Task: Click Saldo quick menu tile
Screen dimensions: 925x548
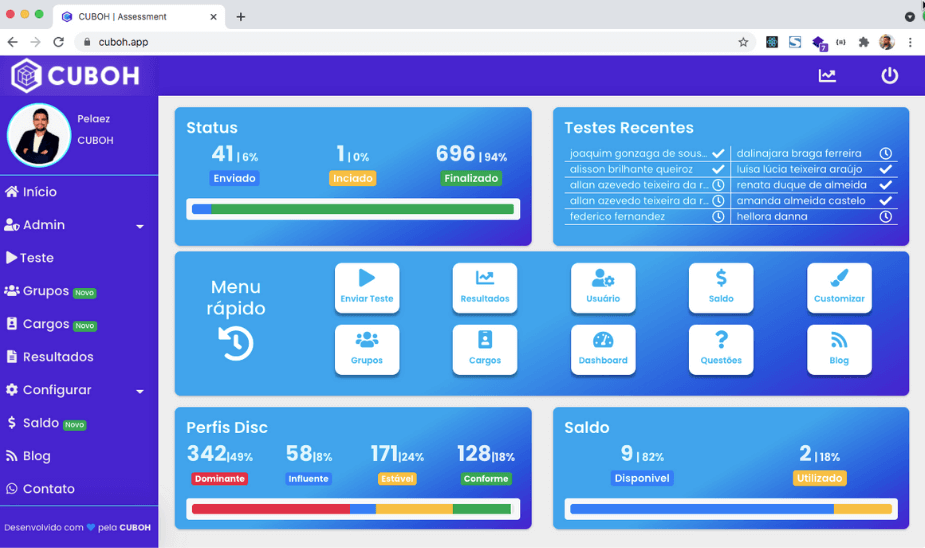Action: tap(721, 287)
